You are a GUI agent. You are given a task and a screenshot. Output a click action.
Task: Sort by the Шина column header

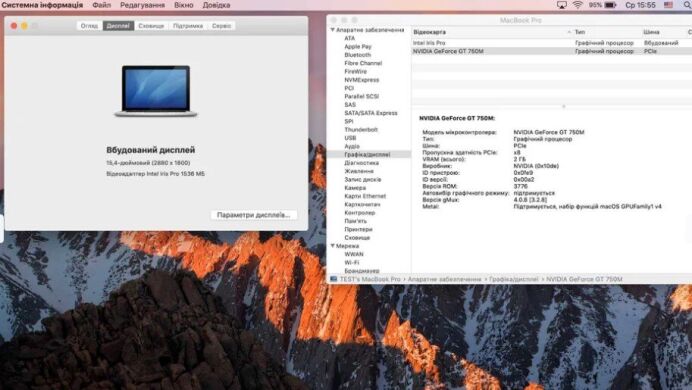(x=663, y=32)
